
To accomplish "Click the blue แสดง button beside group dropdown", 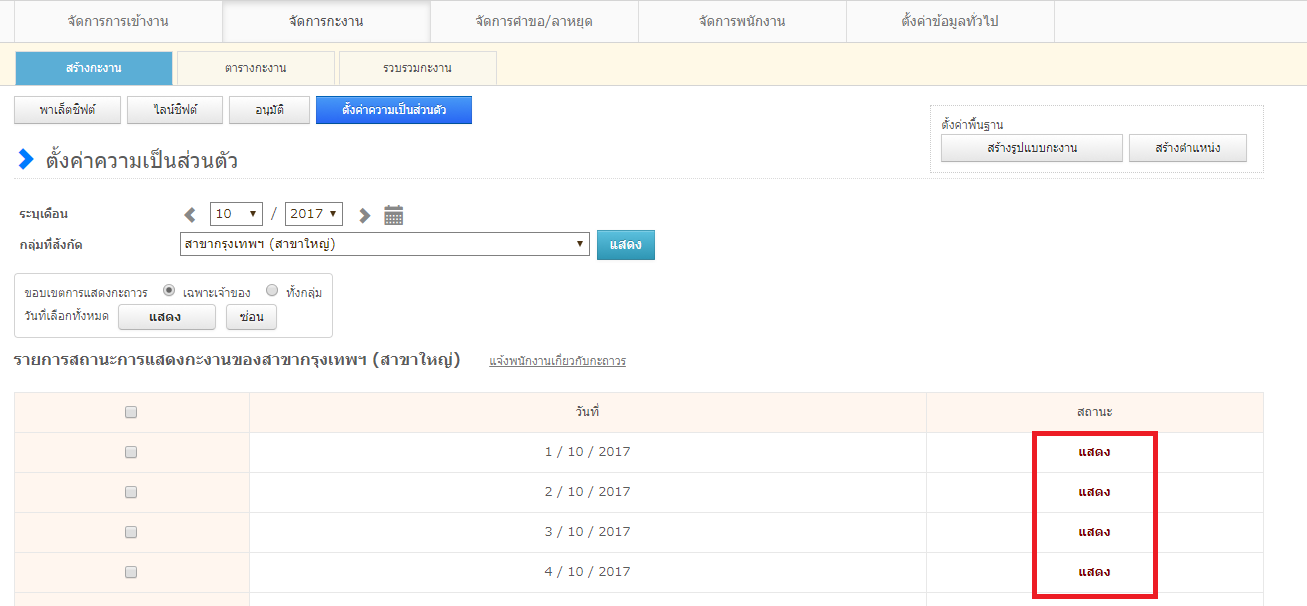I will click(625, 245).
